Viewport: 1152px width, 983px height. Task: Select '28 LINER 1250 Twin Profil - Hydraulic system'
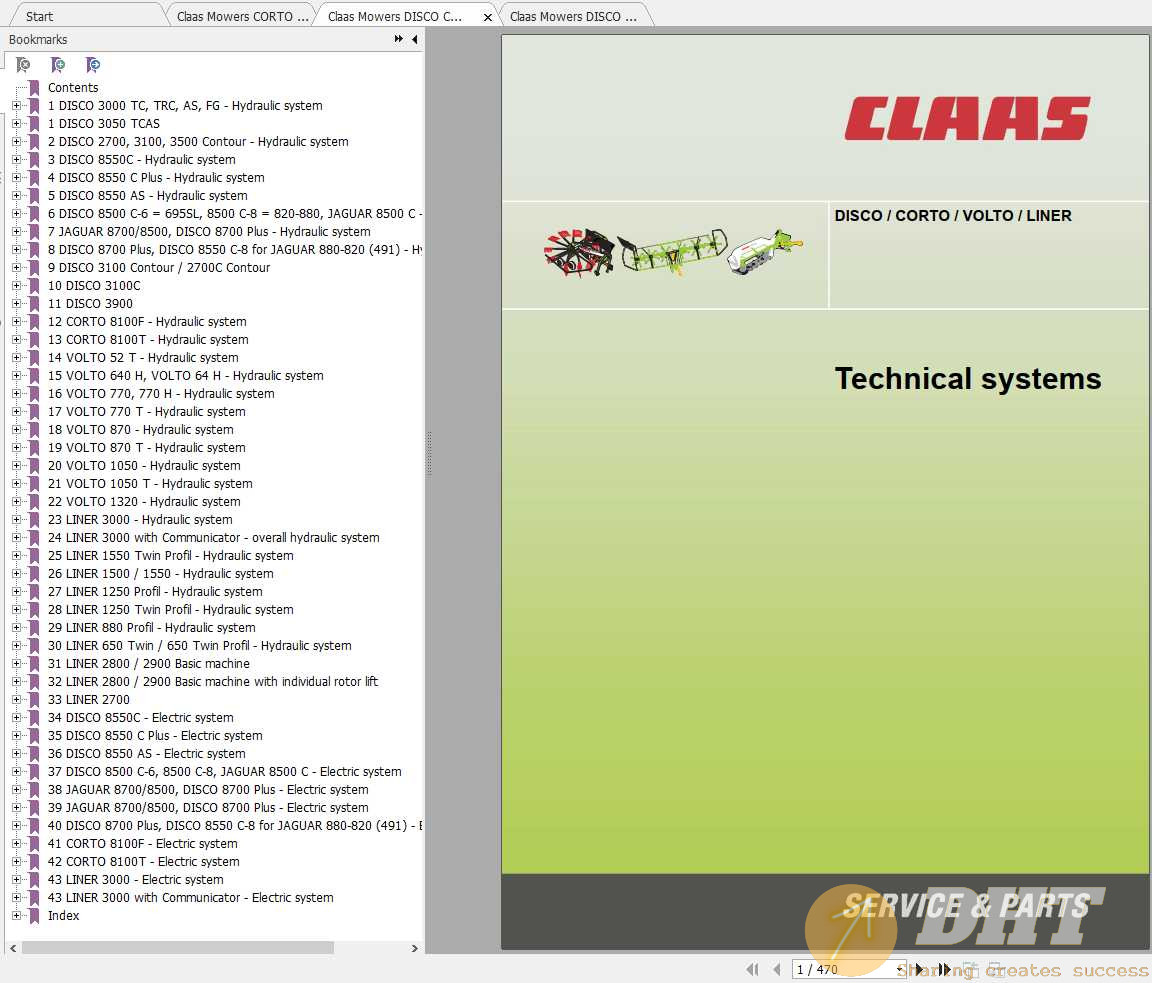coord(170,610)
